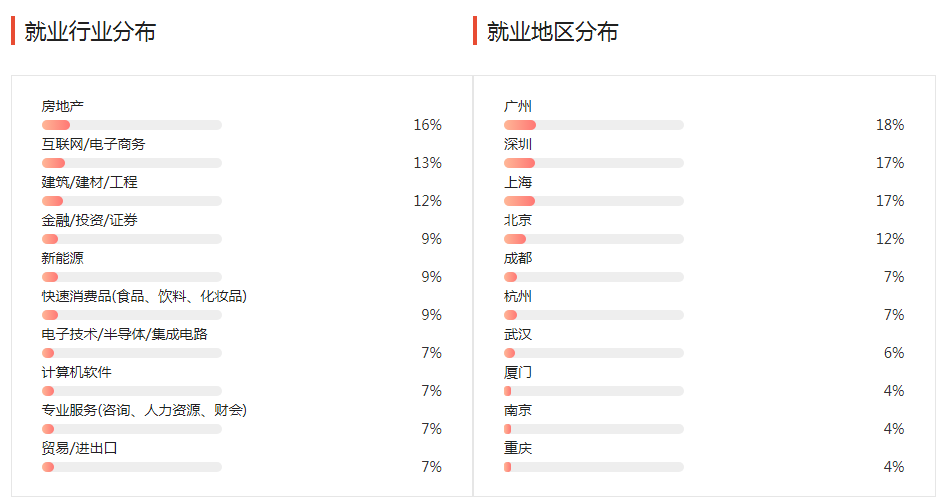Image resolution: width=940 pixels, height=502 pixels.
Task: Select the 金融/投资/证券 label
Action: pyautogui.click(x=89, y=220)
